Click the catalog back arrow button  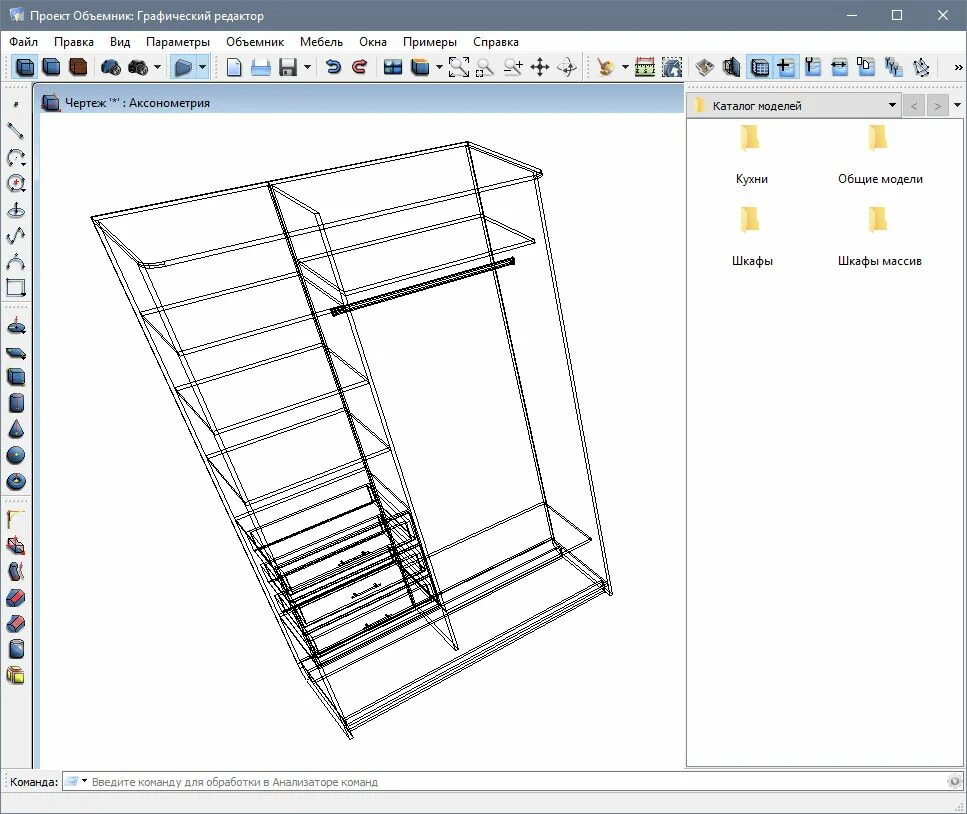pyautogui.click(x=914, y=106)
